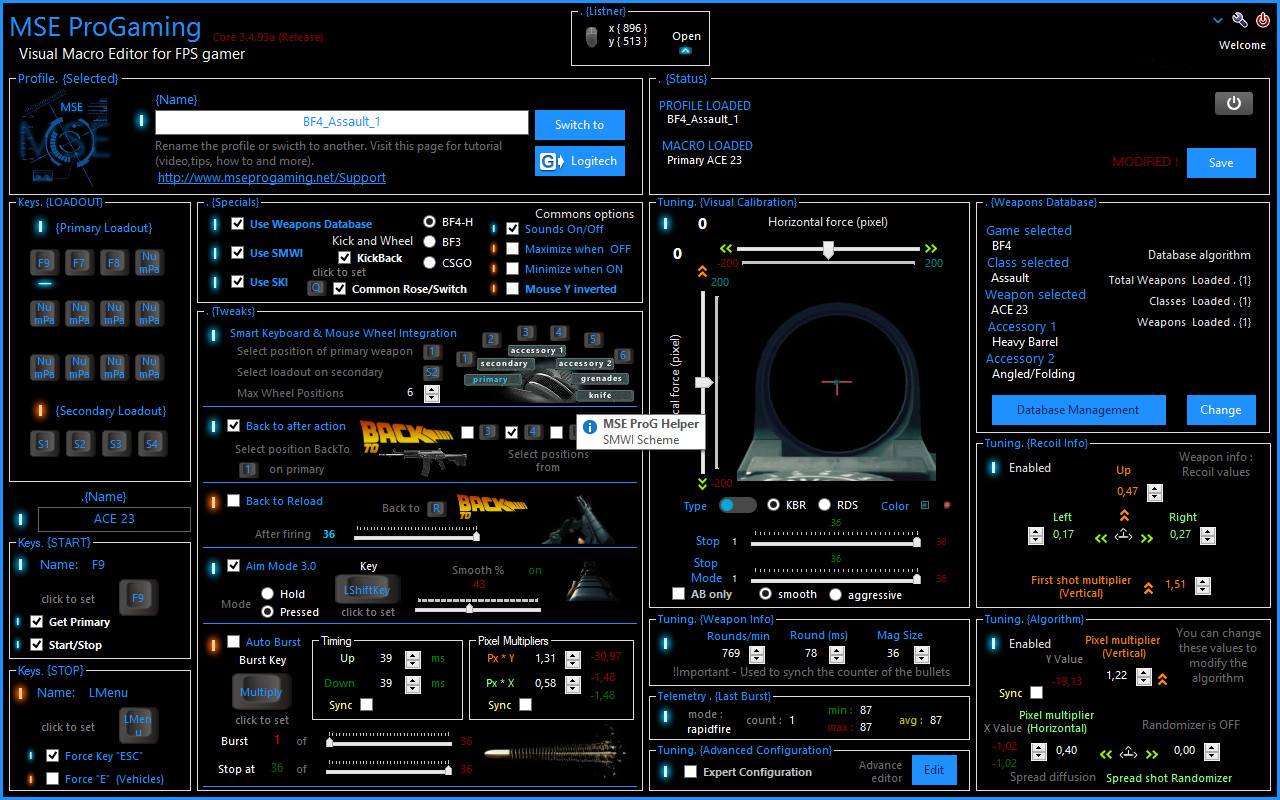The width and height of the screenshot is (1280, 800).
Task: Click the gray power button in Status panel
Action: (x=1233, y=103)
